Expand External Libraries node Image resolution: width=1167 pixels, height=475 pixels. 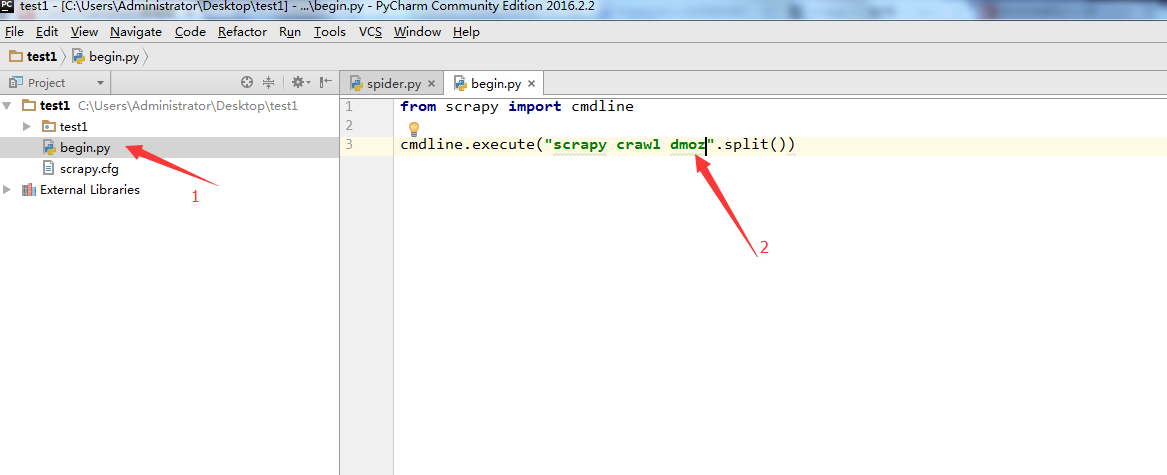pyautogui.click(x=7, y=190)
